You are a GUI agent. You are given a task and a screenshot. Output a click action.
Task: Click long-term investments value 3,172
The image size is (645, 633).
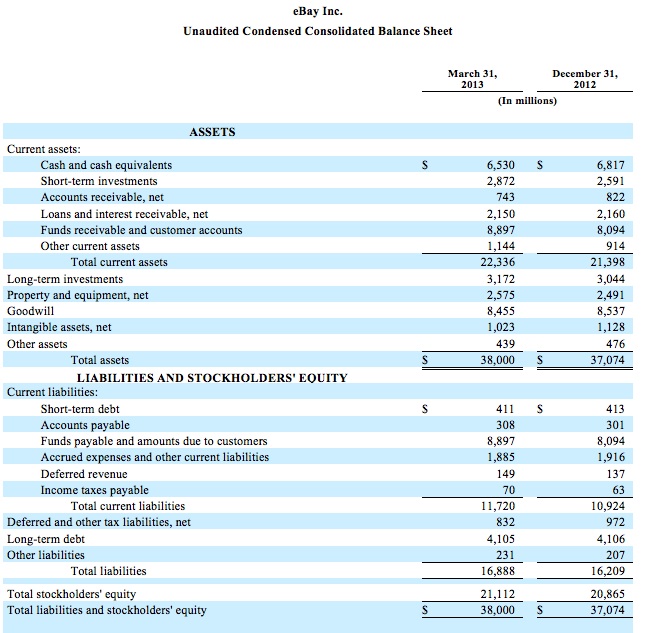tap(501, 279)
